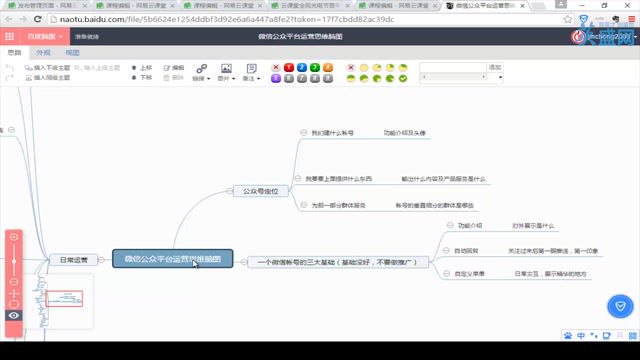Set priority 5 purple badge
Viewport: 640px width, 360px height.
276,78
